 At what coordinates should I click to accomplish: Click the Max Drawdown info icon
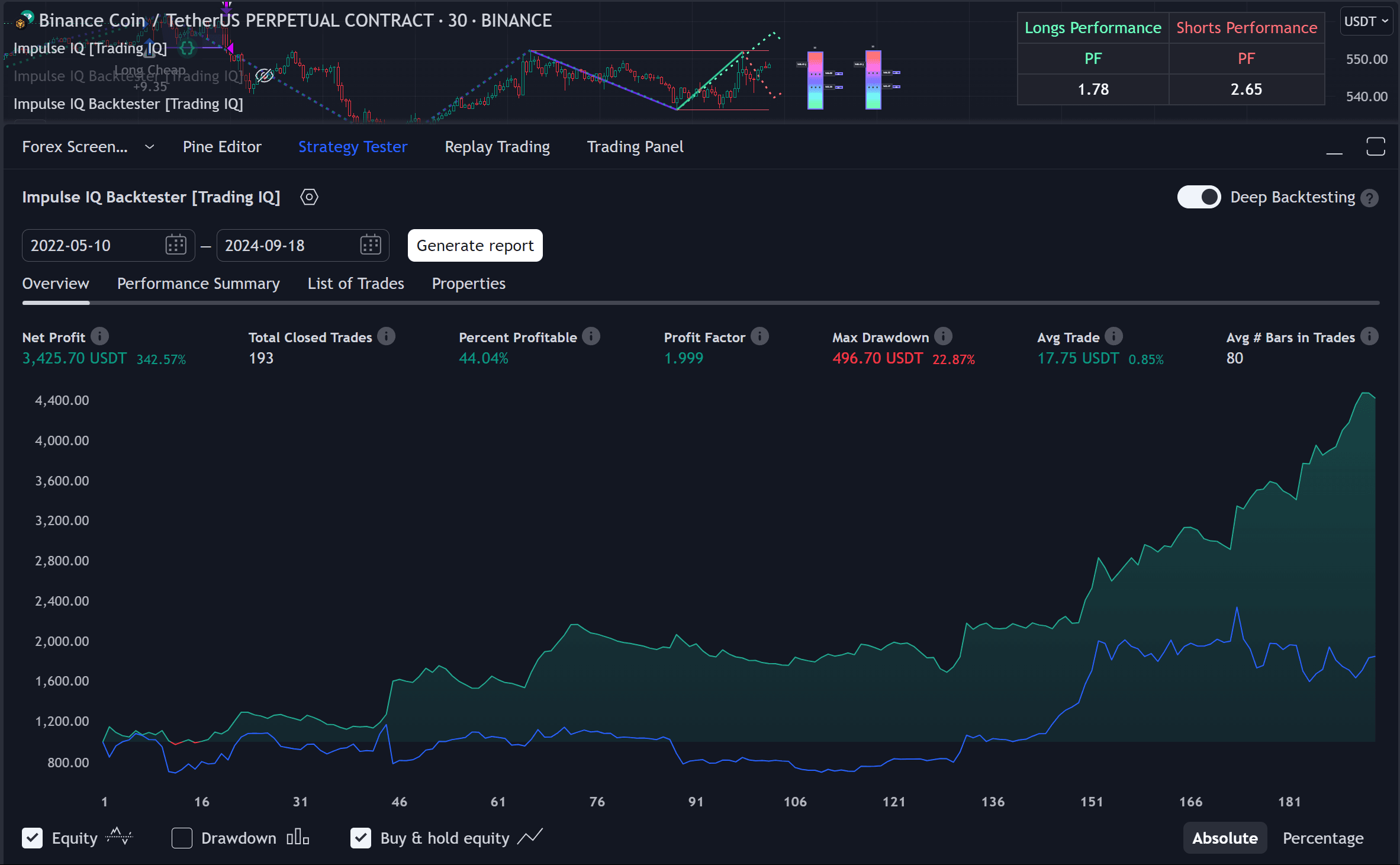(943, 336)
